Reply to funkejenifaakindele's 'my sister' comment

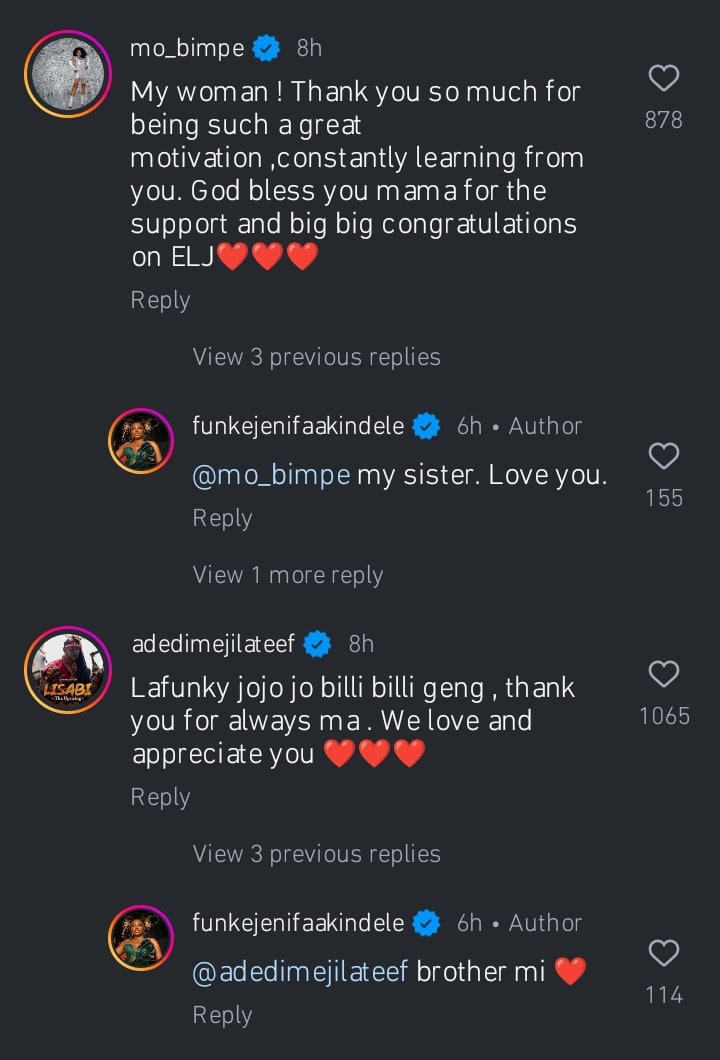(x=222, y=518)
